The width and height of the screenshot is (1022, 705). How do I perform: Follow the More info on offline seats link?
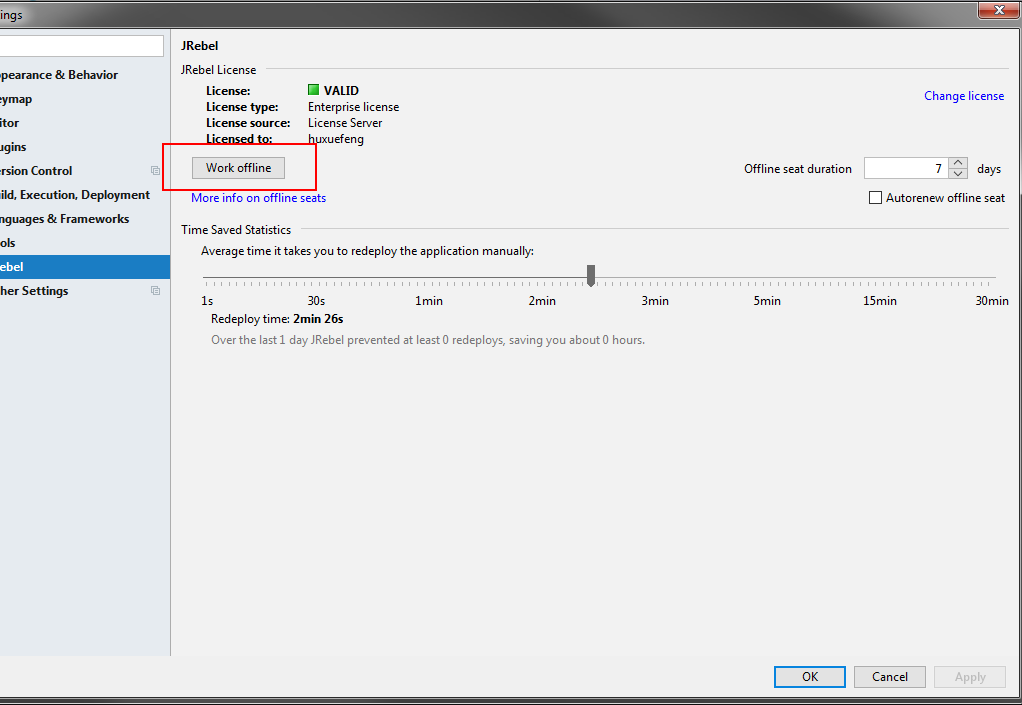click(x=258, y=197)
